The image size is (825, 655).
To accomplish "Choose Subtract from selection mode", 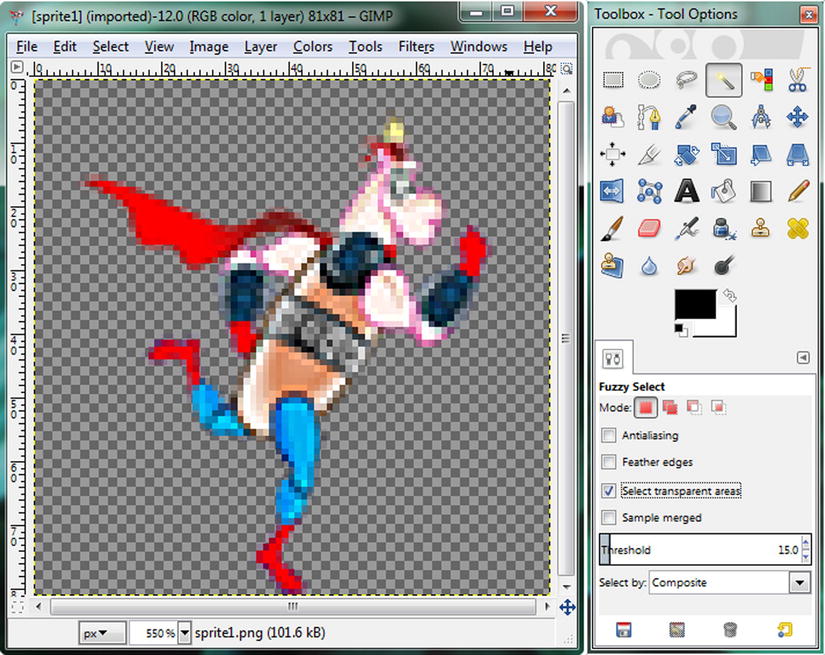I will tap(694, 407).
